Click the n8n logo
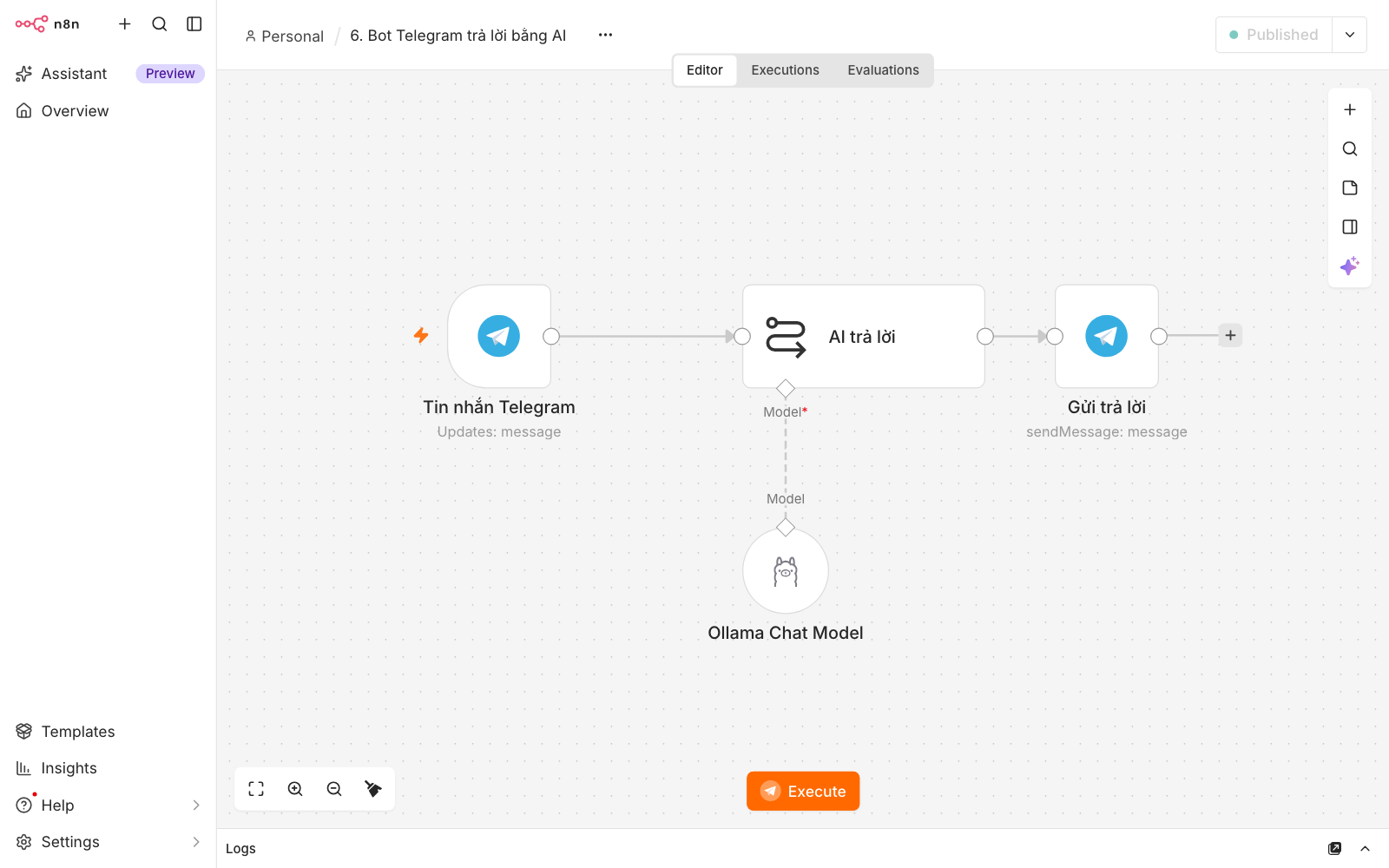The image size is (1389, 868). [48, 24]
